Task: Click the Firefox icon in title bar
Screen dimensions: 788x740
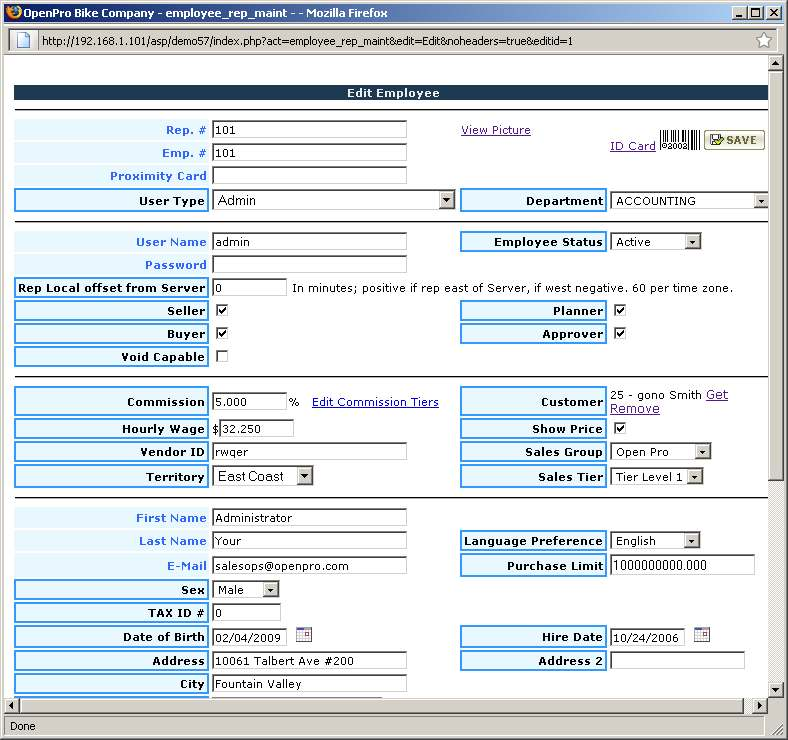Action: click(x=12, y=13)
